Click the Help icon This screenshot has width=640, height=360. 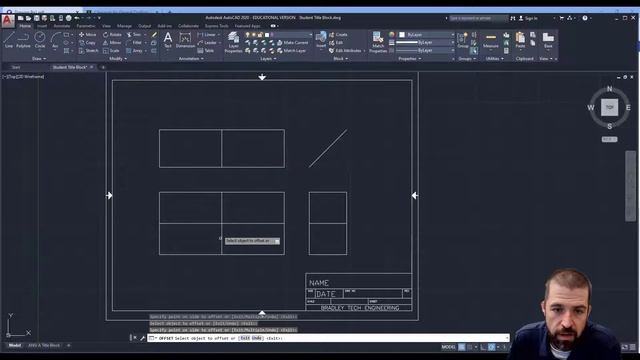point(585,18)
